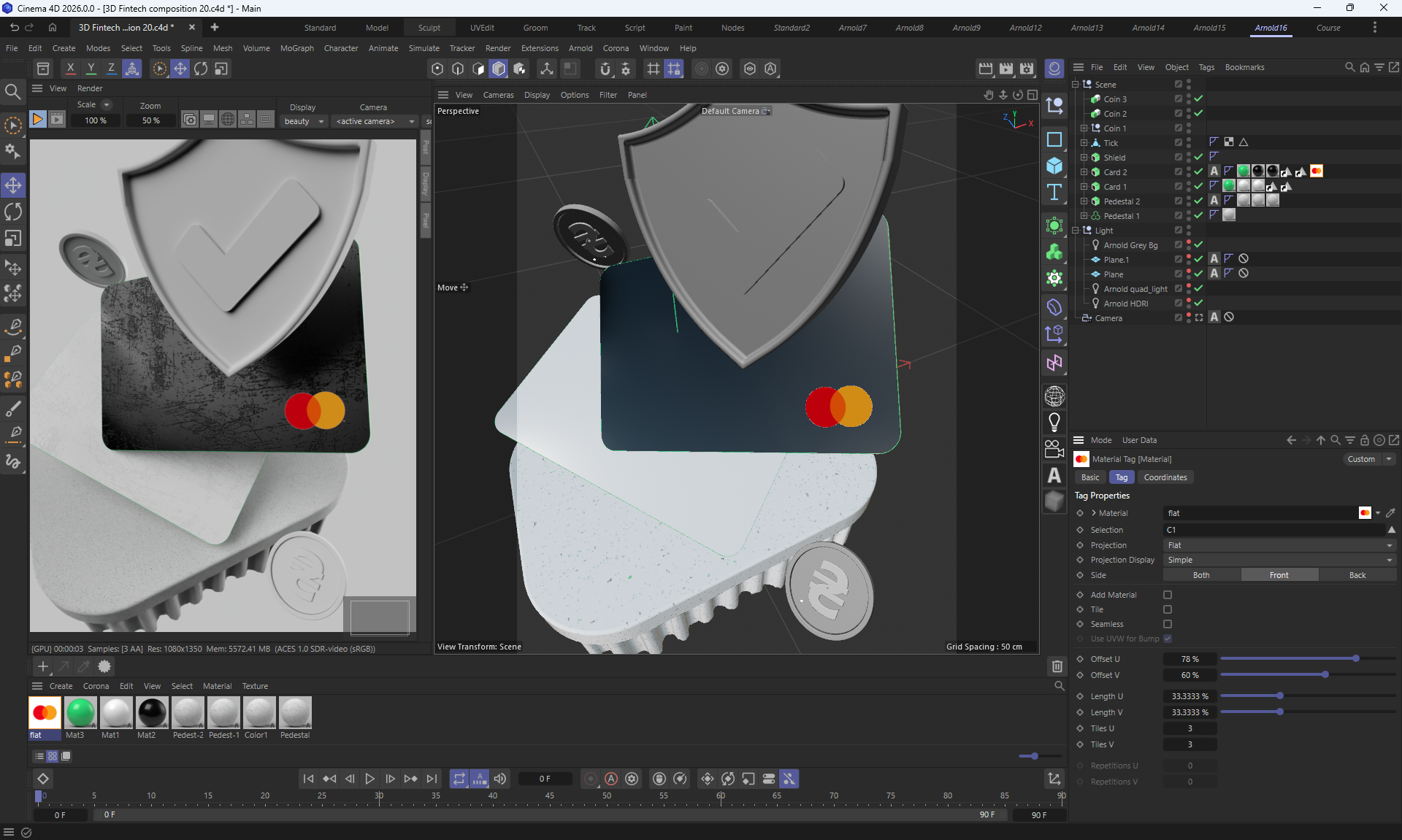Click the Cube primitive icon

[x=1054, y=166]
